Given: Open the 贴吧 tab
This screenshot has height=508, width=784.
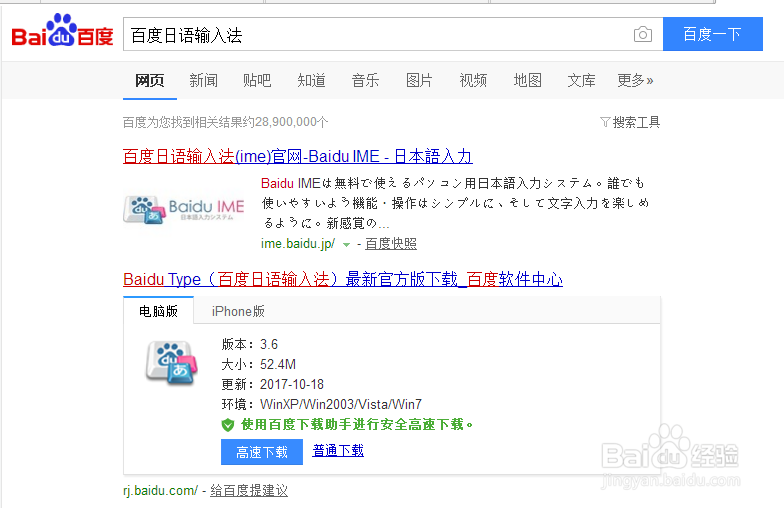Looking at the screenshot, I should [x=257, y=80].
